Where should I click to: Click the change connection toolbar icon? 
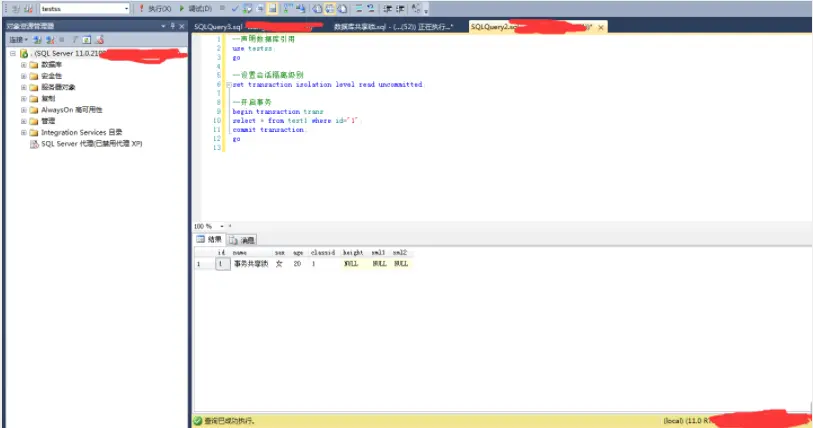coord(29,9)
